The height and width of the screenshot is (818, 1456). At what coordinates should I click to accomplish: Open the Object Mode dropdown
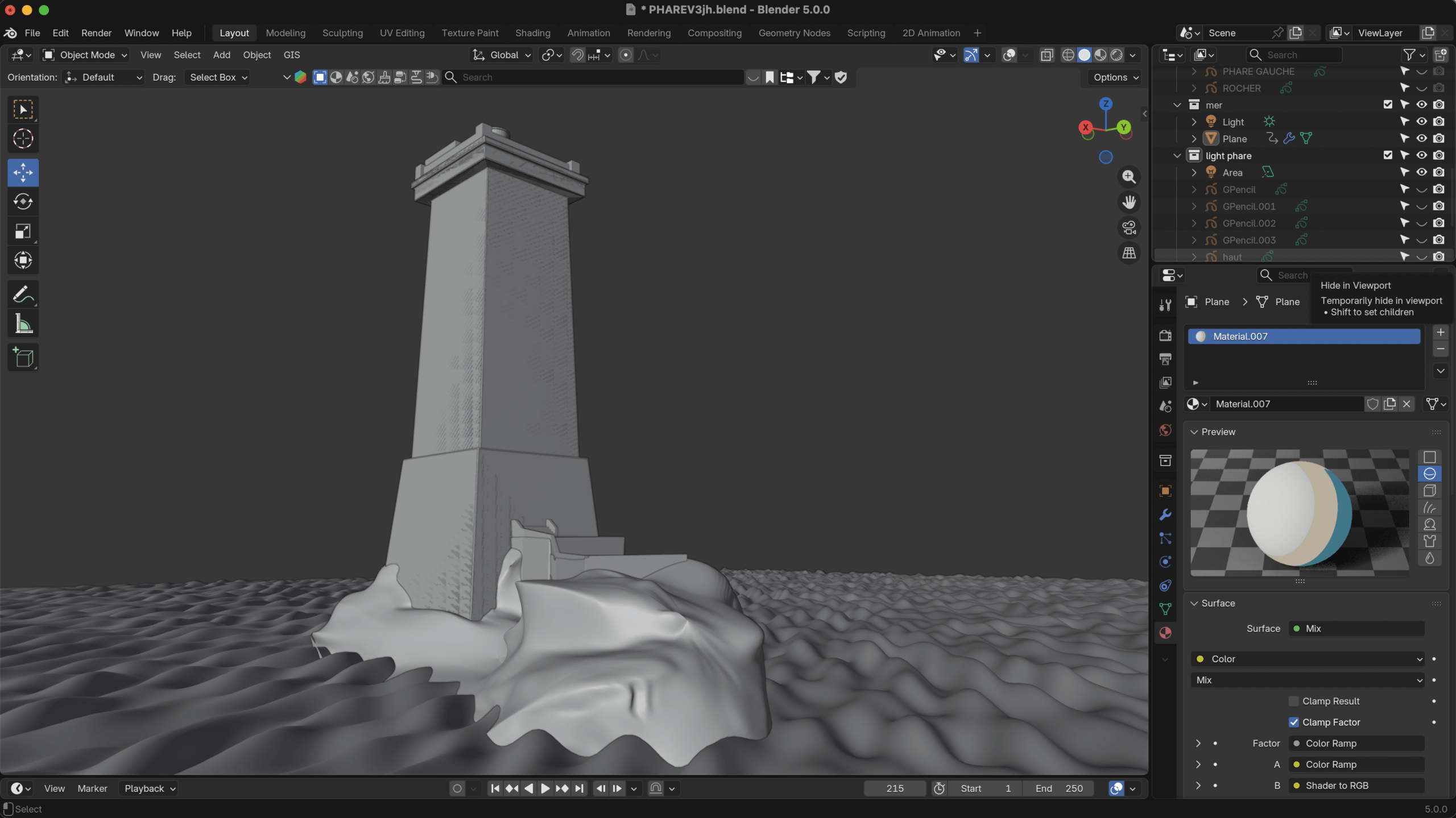click(85, 55)
